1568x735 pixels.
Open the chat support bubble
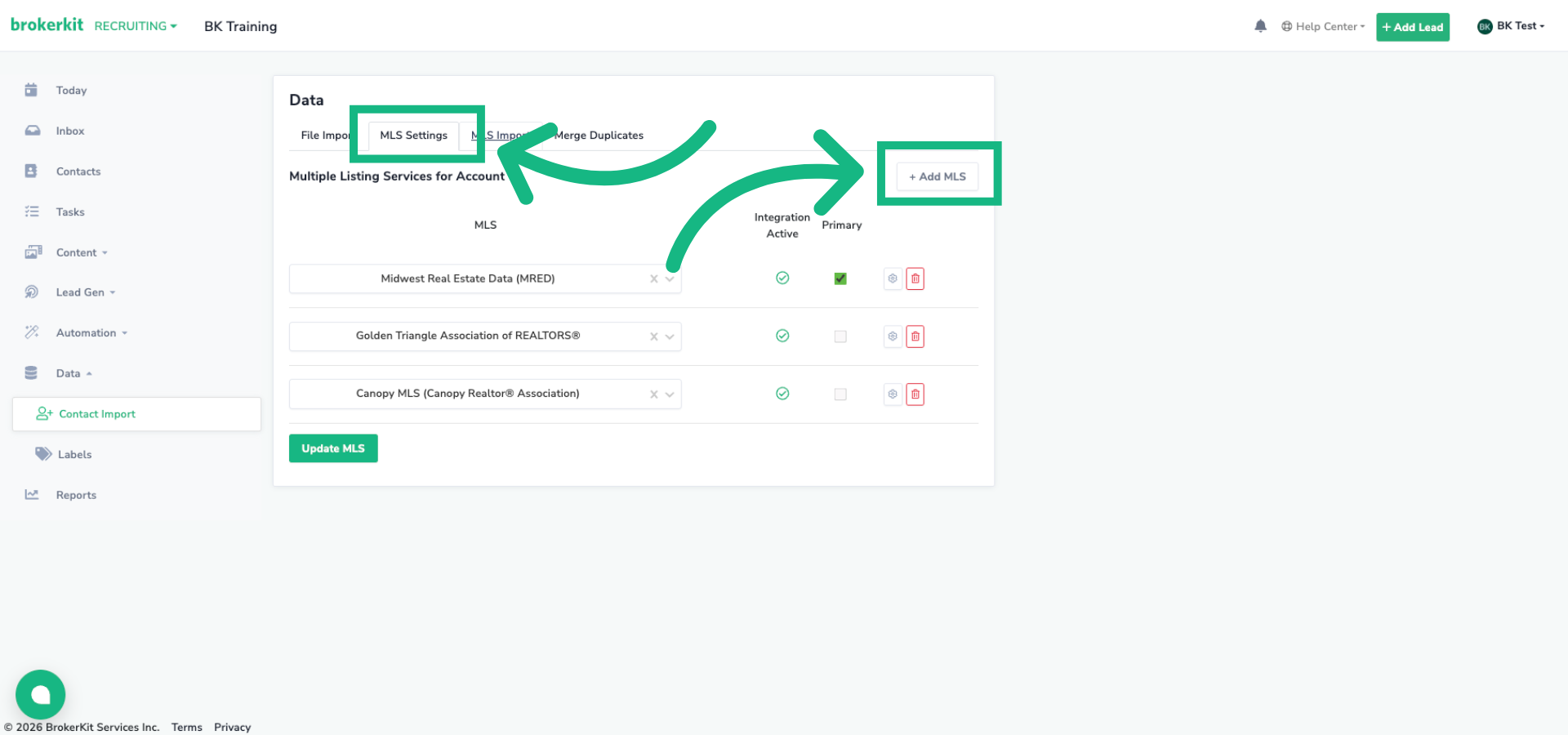point(40,695)
